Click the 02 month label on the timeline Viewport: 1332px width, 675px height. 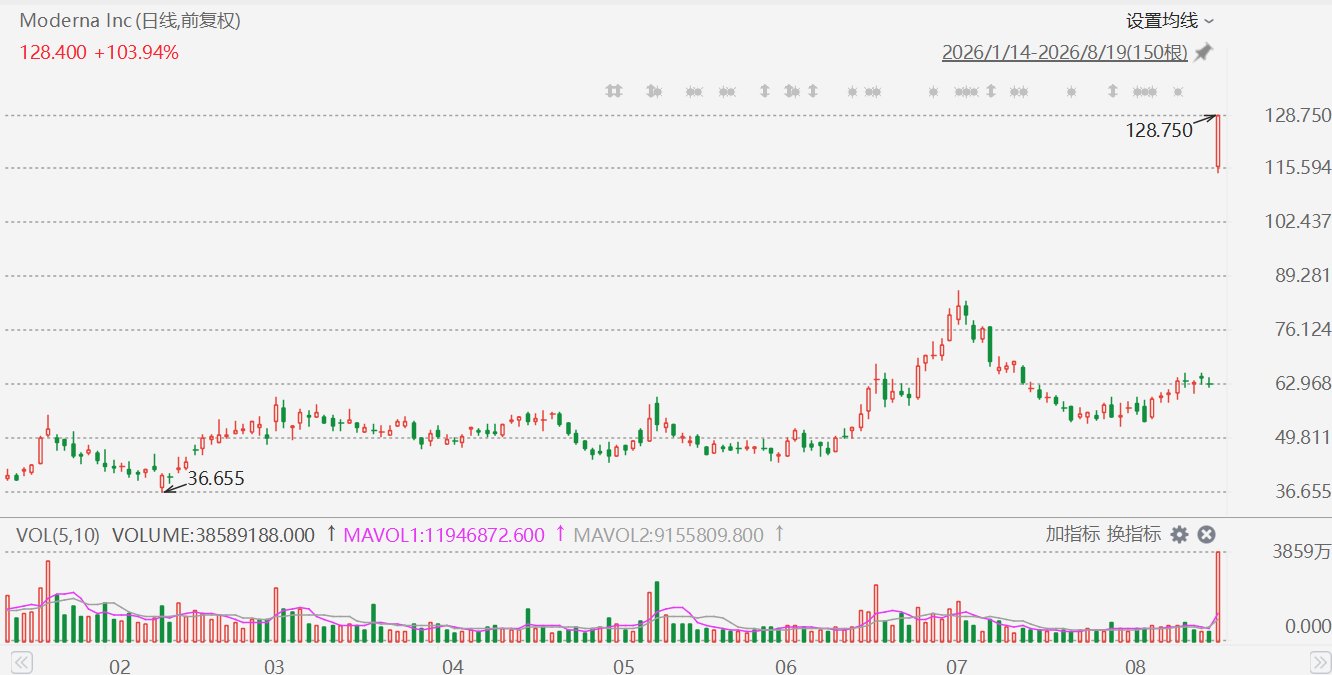click(x=119, y=666)
